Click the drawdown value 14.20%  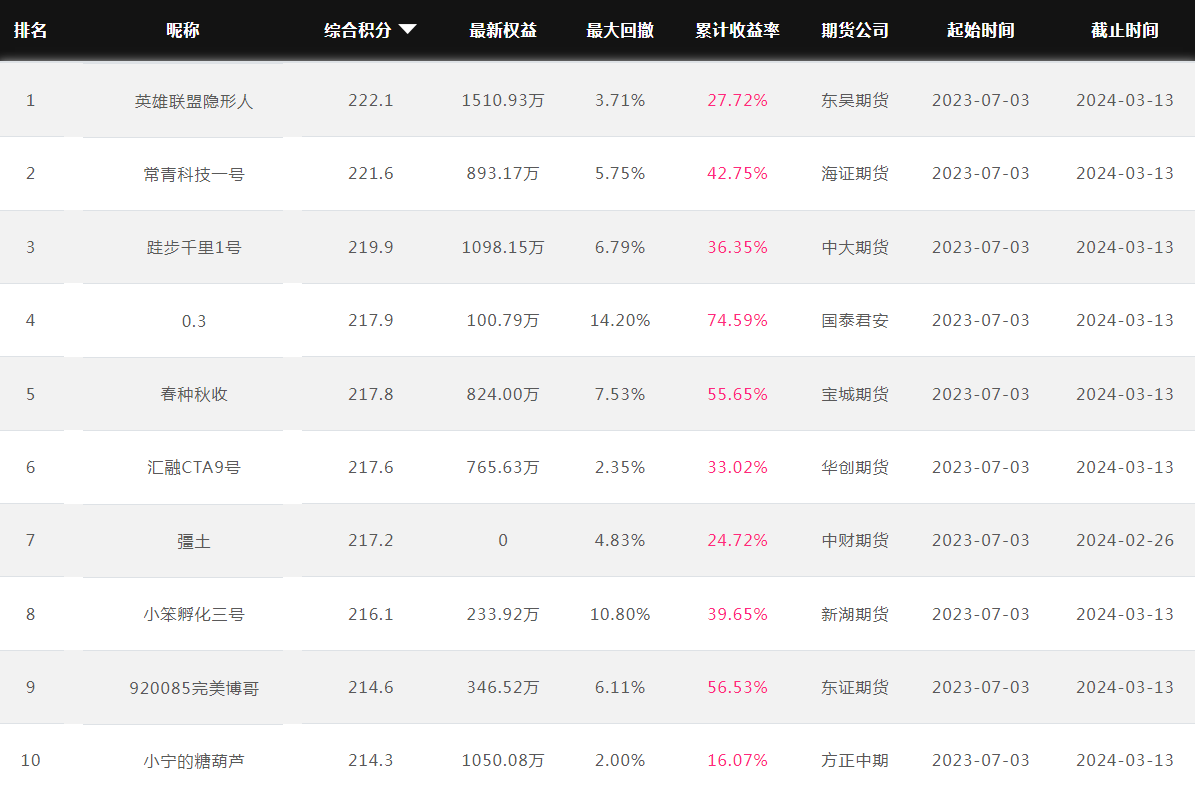coord(620,321)
